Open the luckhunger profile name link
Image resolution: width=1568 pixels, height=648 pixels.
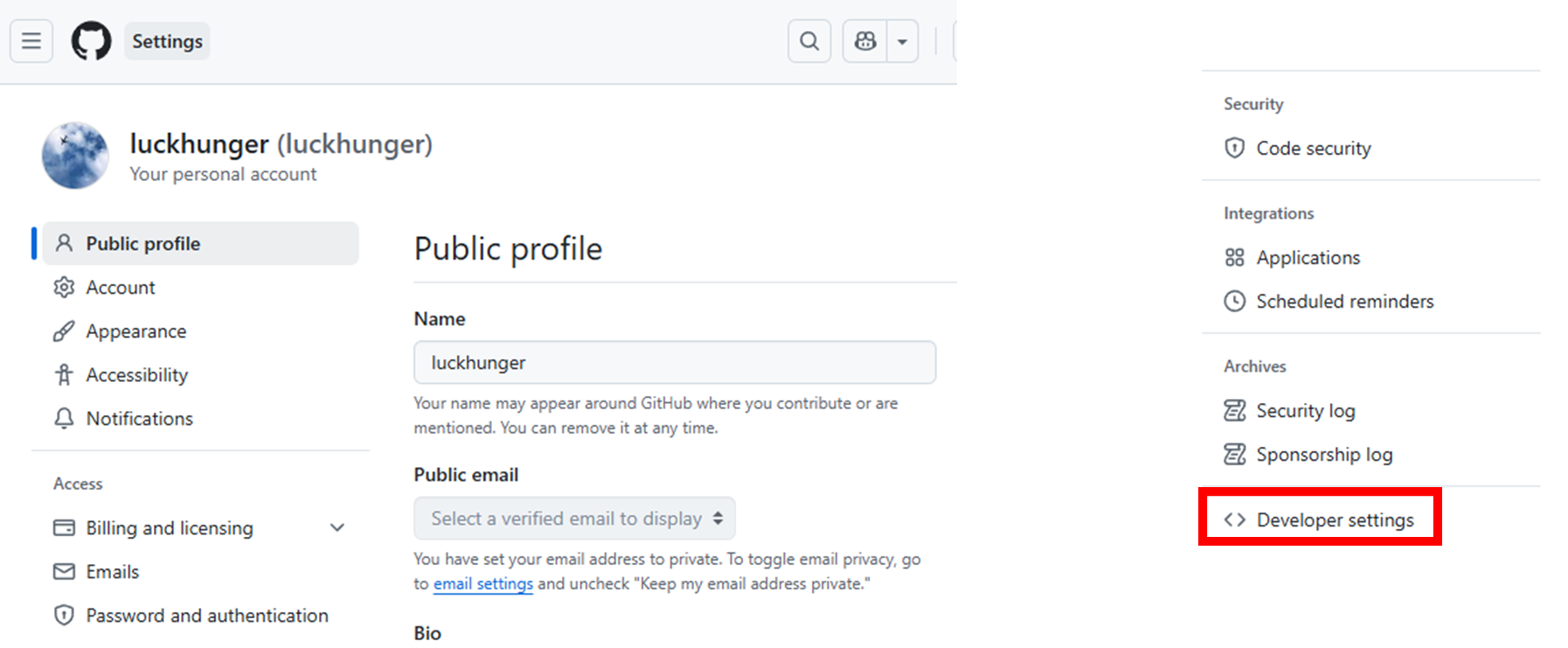tap(281, 143)
